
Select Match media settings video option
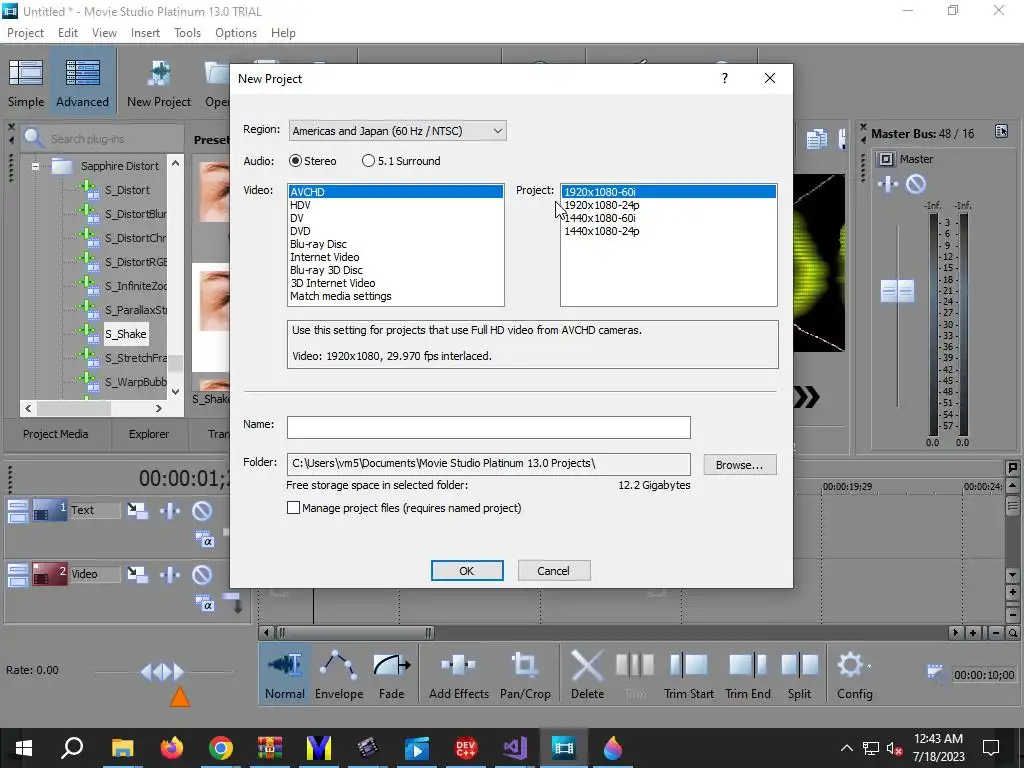(395, 296)
